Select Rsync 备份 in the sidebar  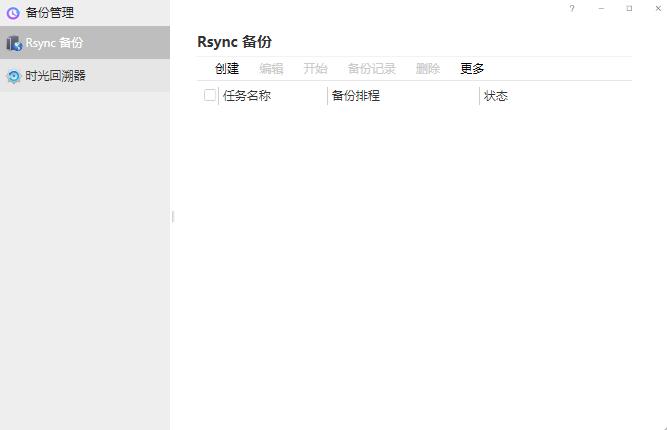(85, 43)
